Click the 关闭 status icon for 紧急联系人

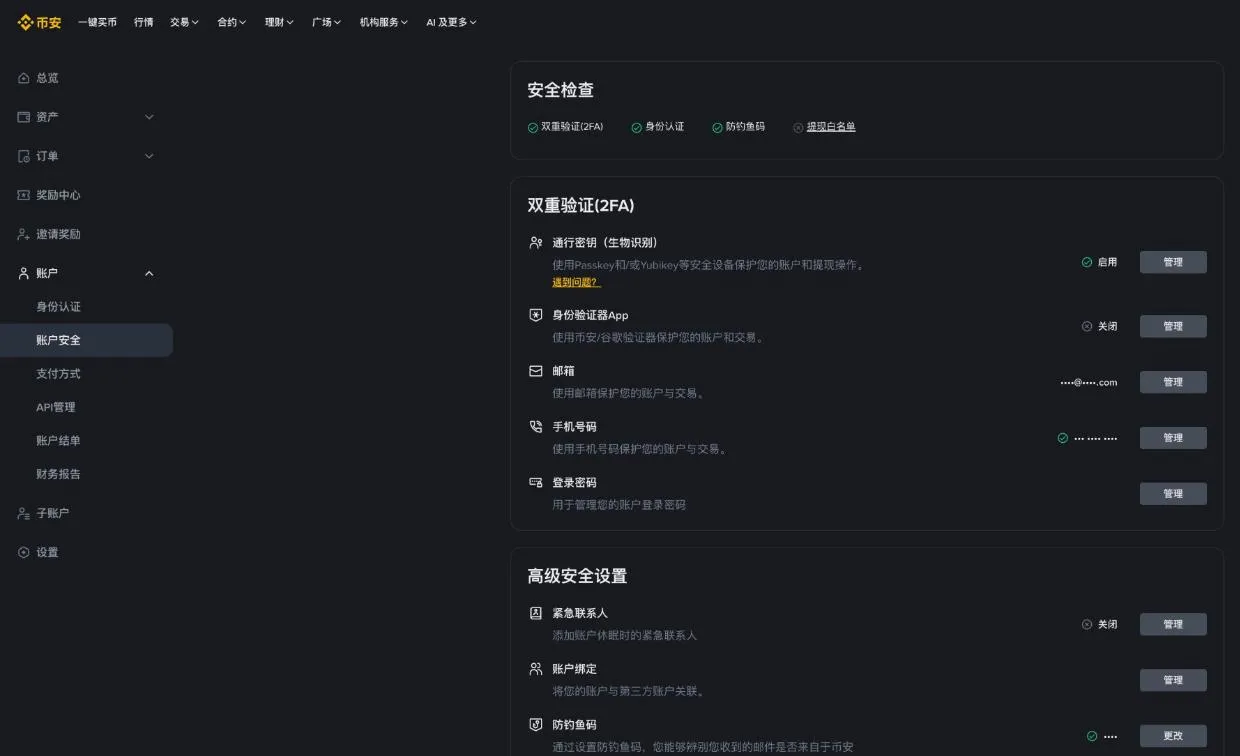1087,624
